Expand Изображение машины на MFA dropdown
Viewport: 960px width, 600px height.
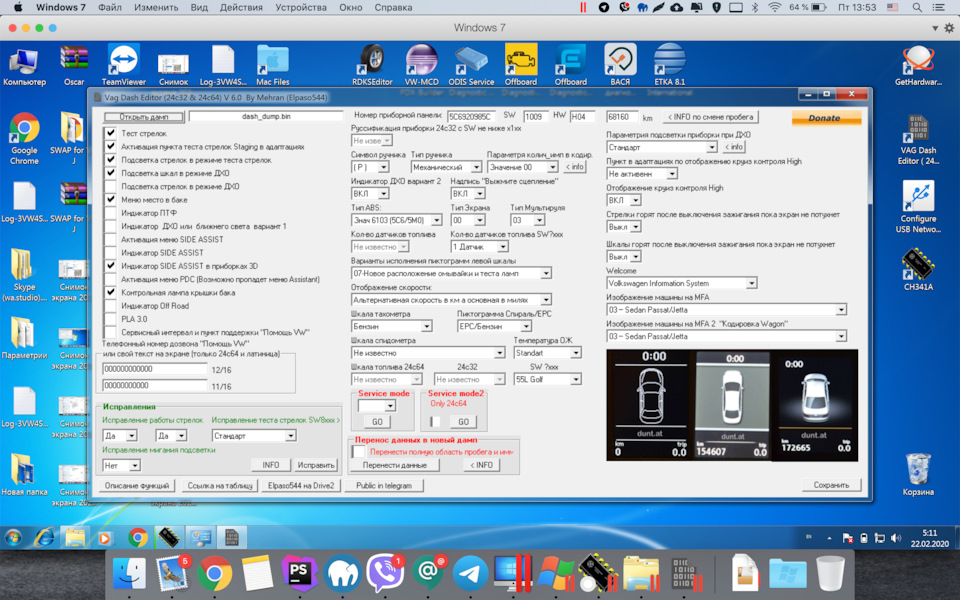[726, 310]
